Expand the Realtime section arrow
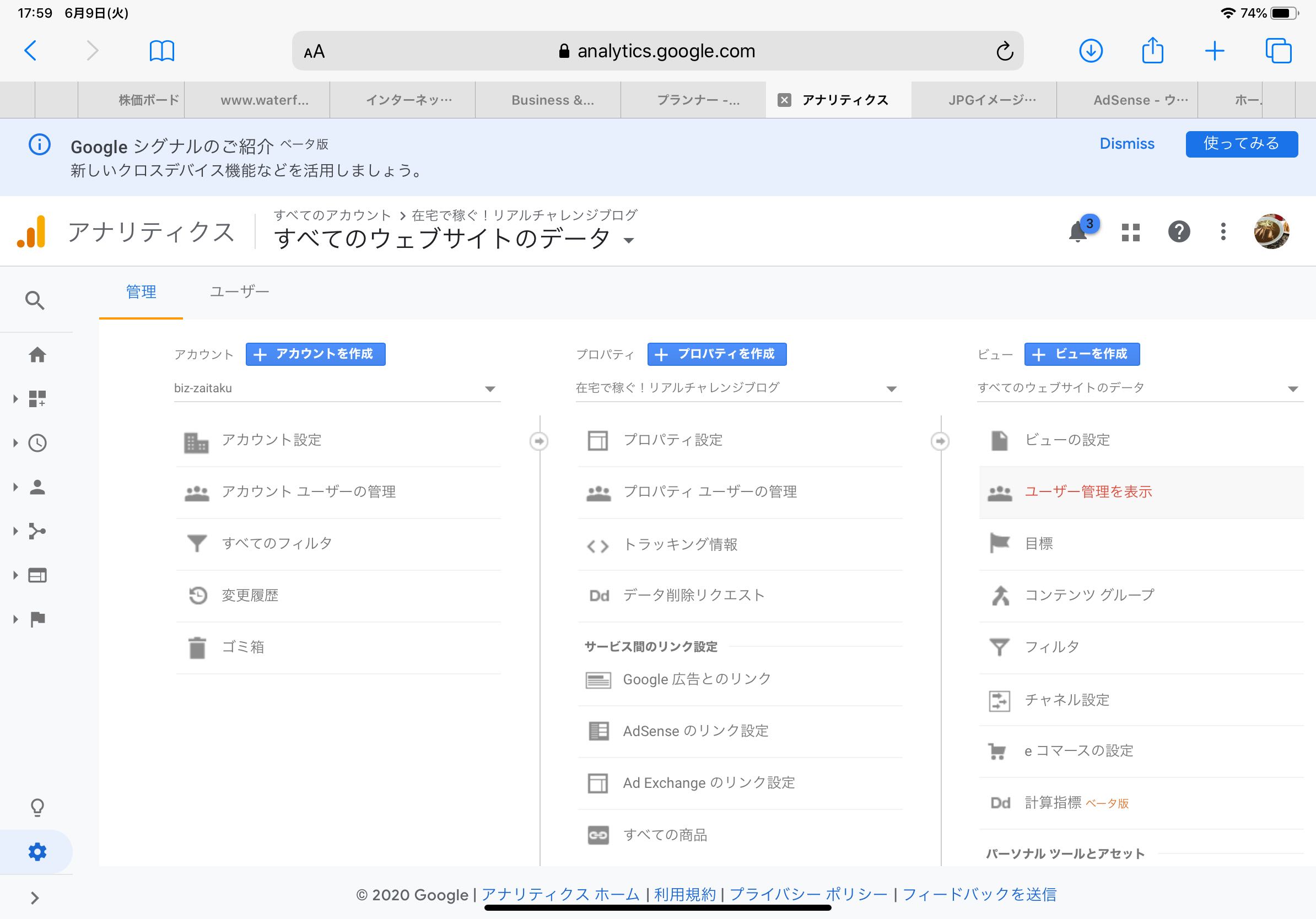 (x=15, y=443)
